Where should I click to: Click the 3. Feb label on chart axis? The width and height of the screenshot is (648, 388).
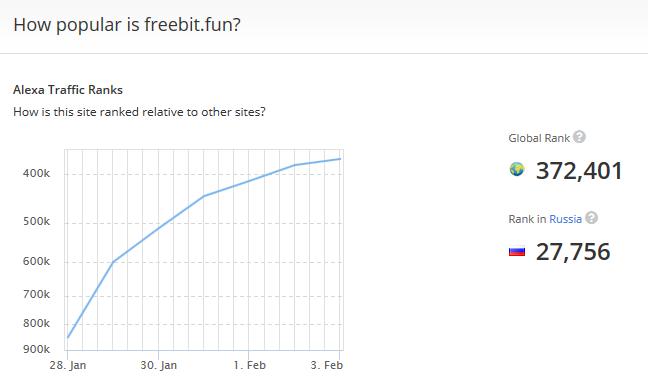(x=327, y=365)
